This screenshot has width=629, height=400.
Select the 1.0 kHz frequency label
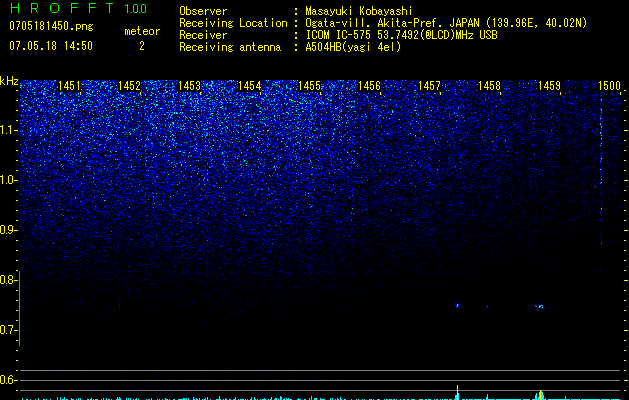coord(8,180)
